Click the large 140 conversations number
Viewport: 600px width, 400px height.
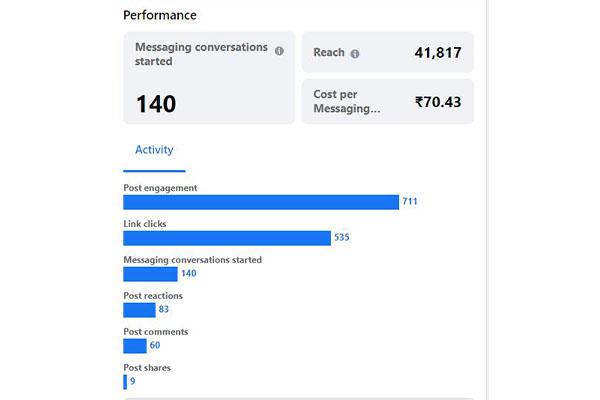tap(156, 103)
